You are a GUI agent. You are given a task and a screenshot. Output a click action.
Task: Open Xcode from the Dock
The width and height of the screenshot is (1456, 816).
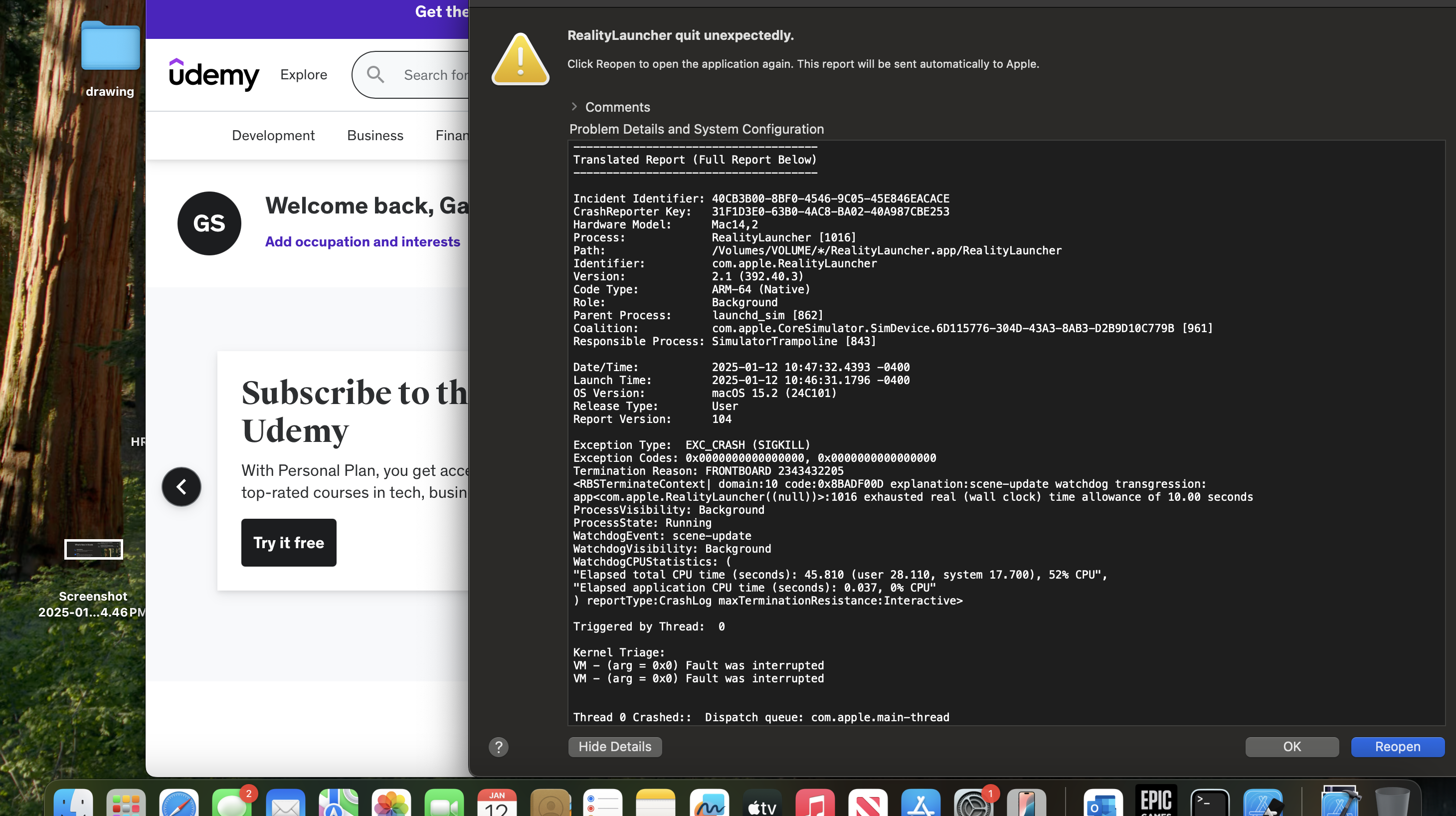coord(1340,801)
